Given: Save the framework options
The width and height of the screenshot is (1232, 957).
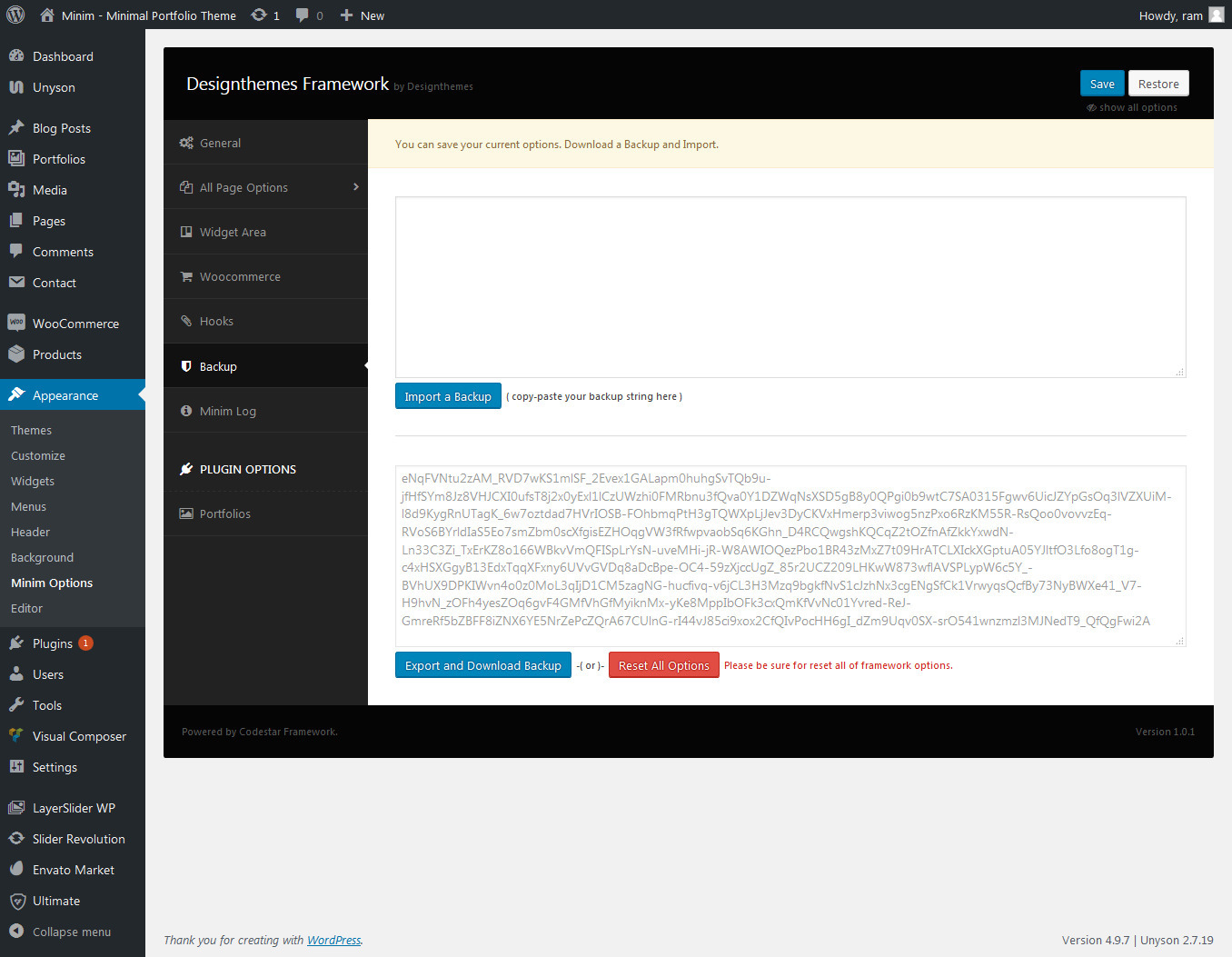Looking at the screenshot, I should [1102, 84].
